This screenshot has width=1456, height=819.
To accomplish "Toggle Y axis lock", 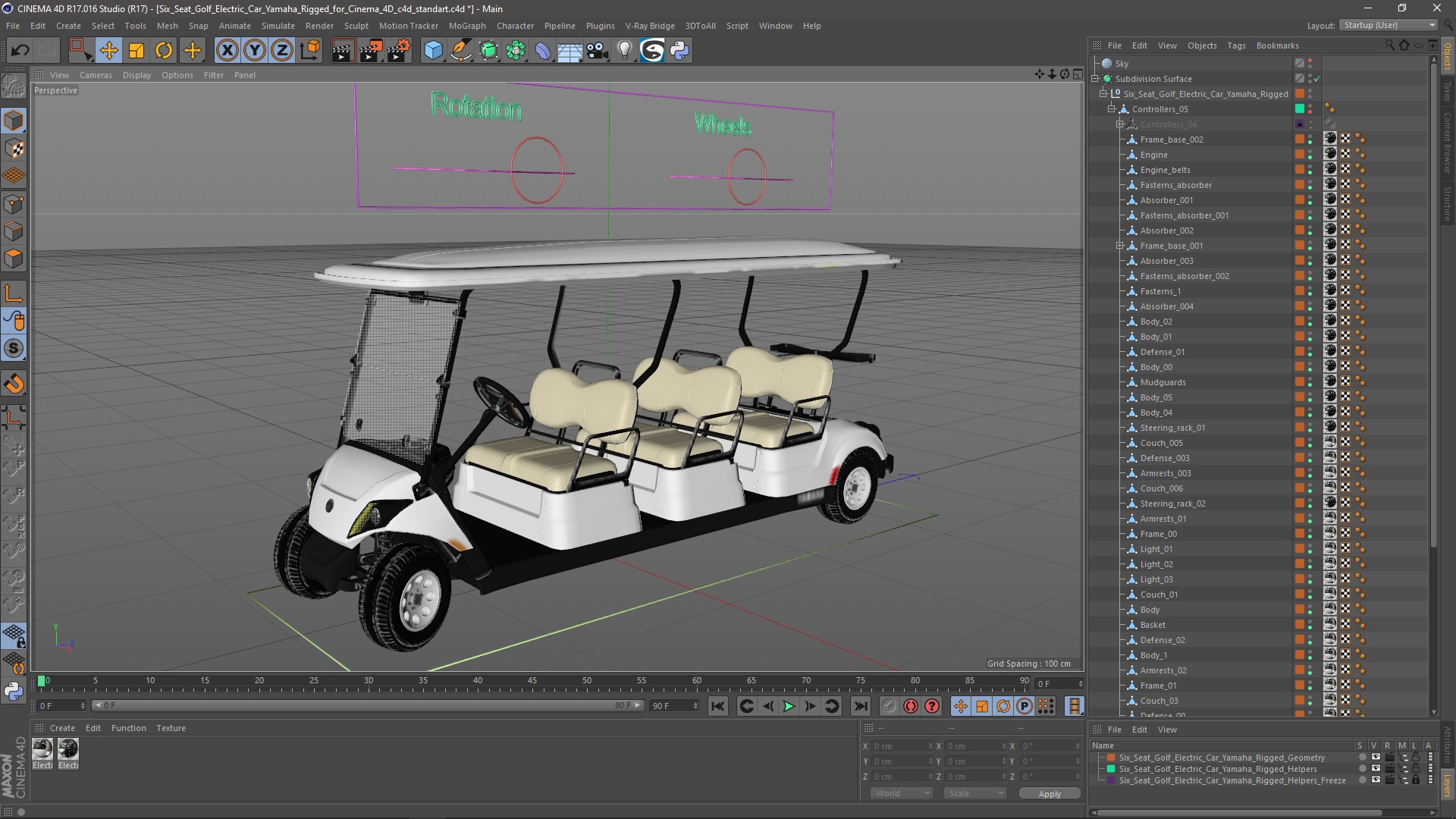I will (x=255, y=51).
